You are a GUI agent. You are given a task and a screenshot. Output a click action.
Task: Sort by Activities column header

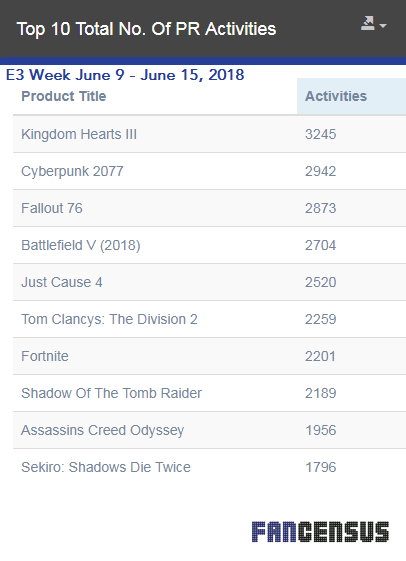pyautogui.click(x=336, y=96)
